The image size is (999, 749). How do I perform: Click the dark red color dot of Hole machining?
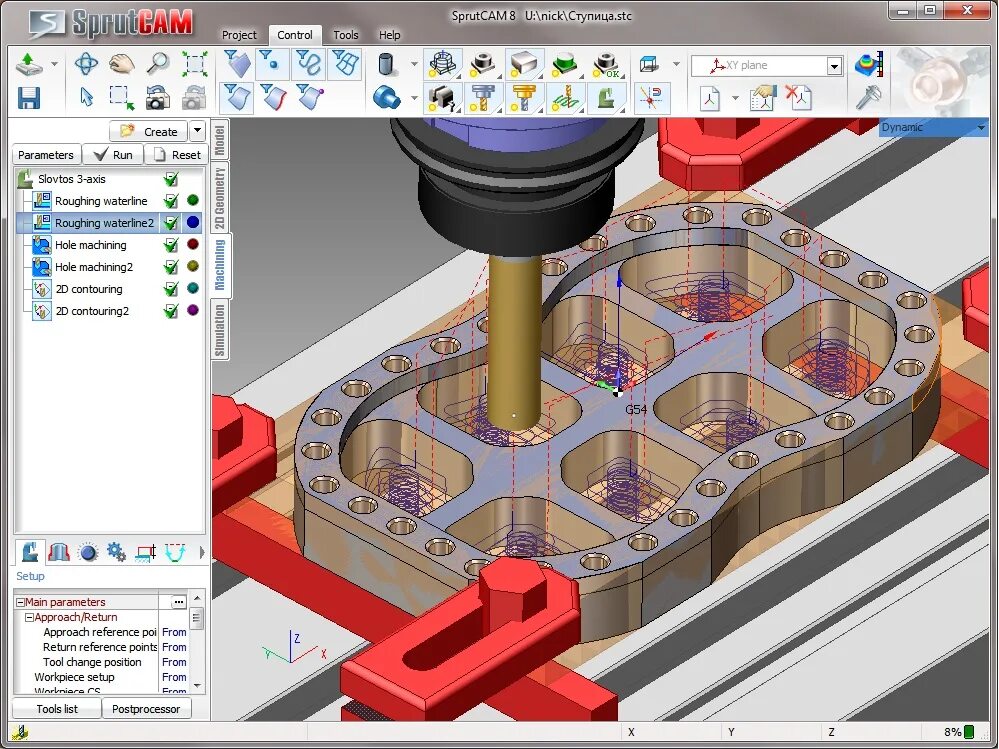(x=193, y=244)
